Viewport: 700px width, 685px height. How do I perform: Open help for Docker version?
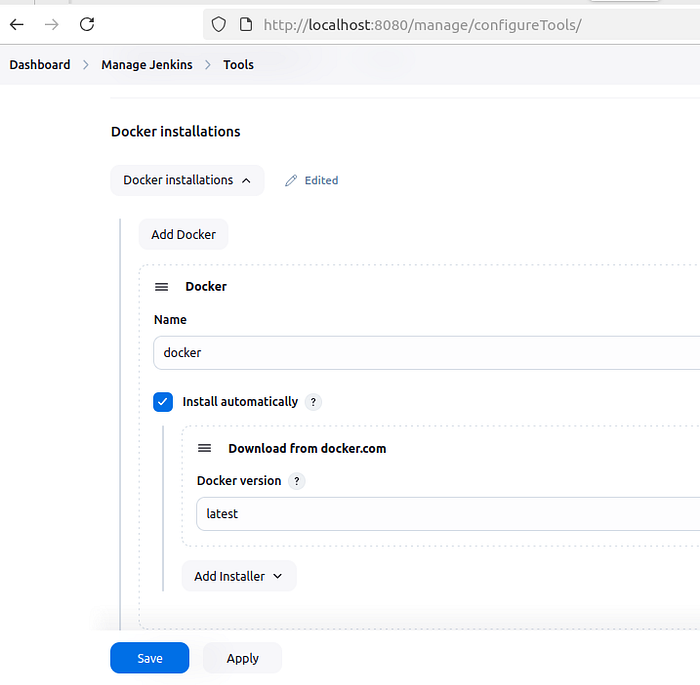pos(296,481)
